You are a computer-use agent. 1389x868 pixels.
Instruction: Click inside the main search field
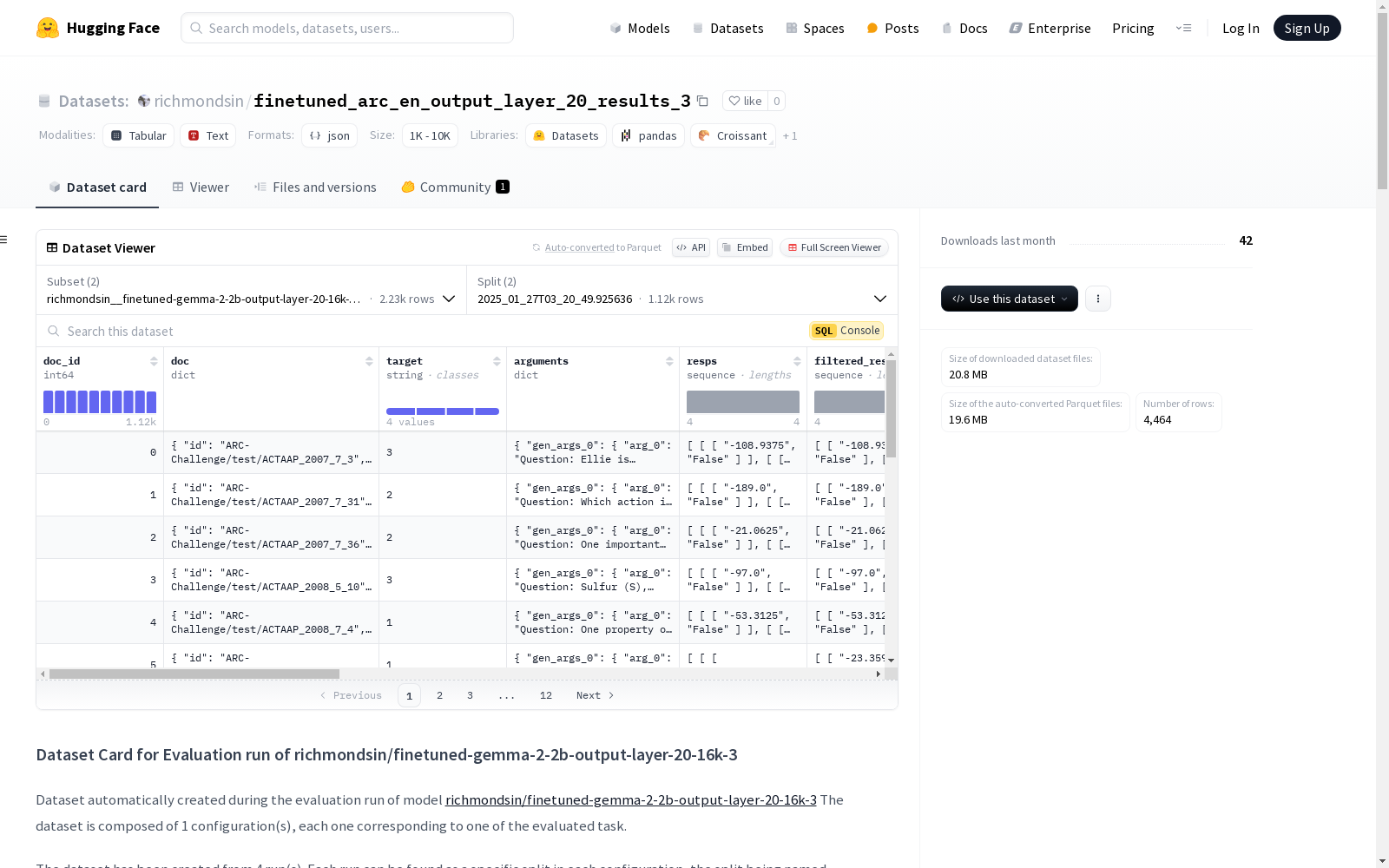[x=347, y=28]
